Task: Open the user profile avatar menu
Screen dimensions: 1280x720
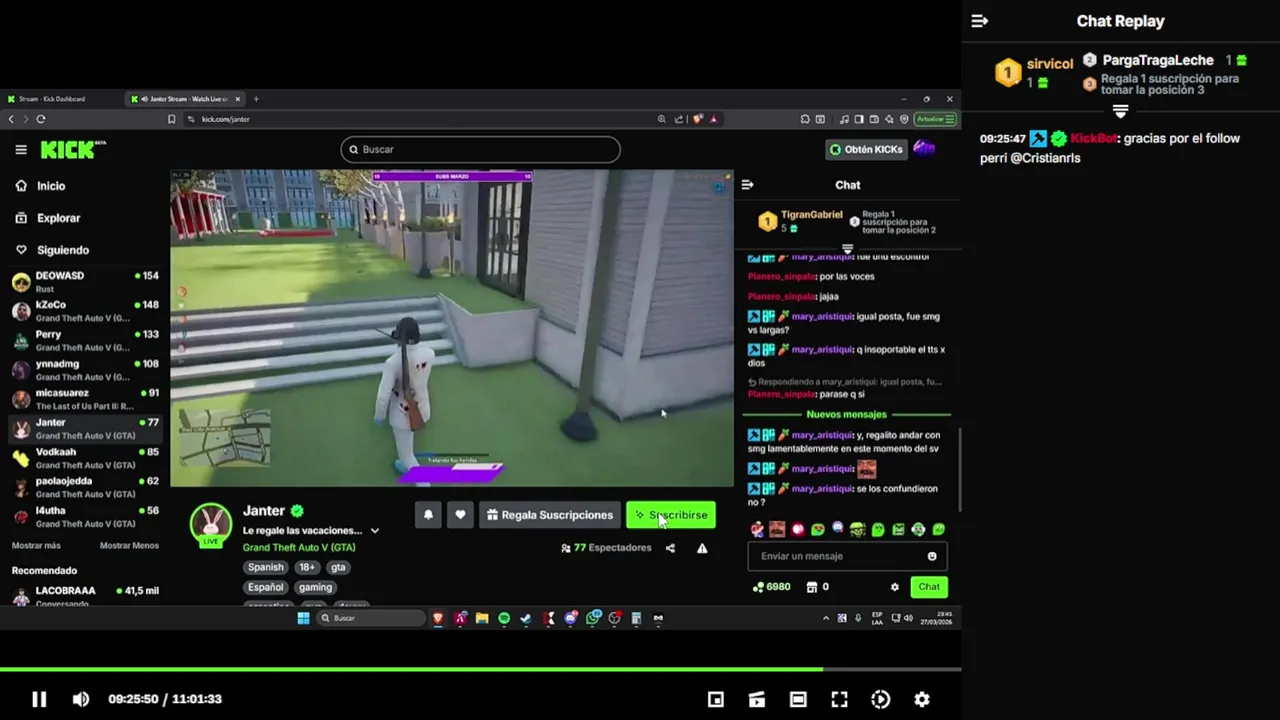Action: pos(924,149)
